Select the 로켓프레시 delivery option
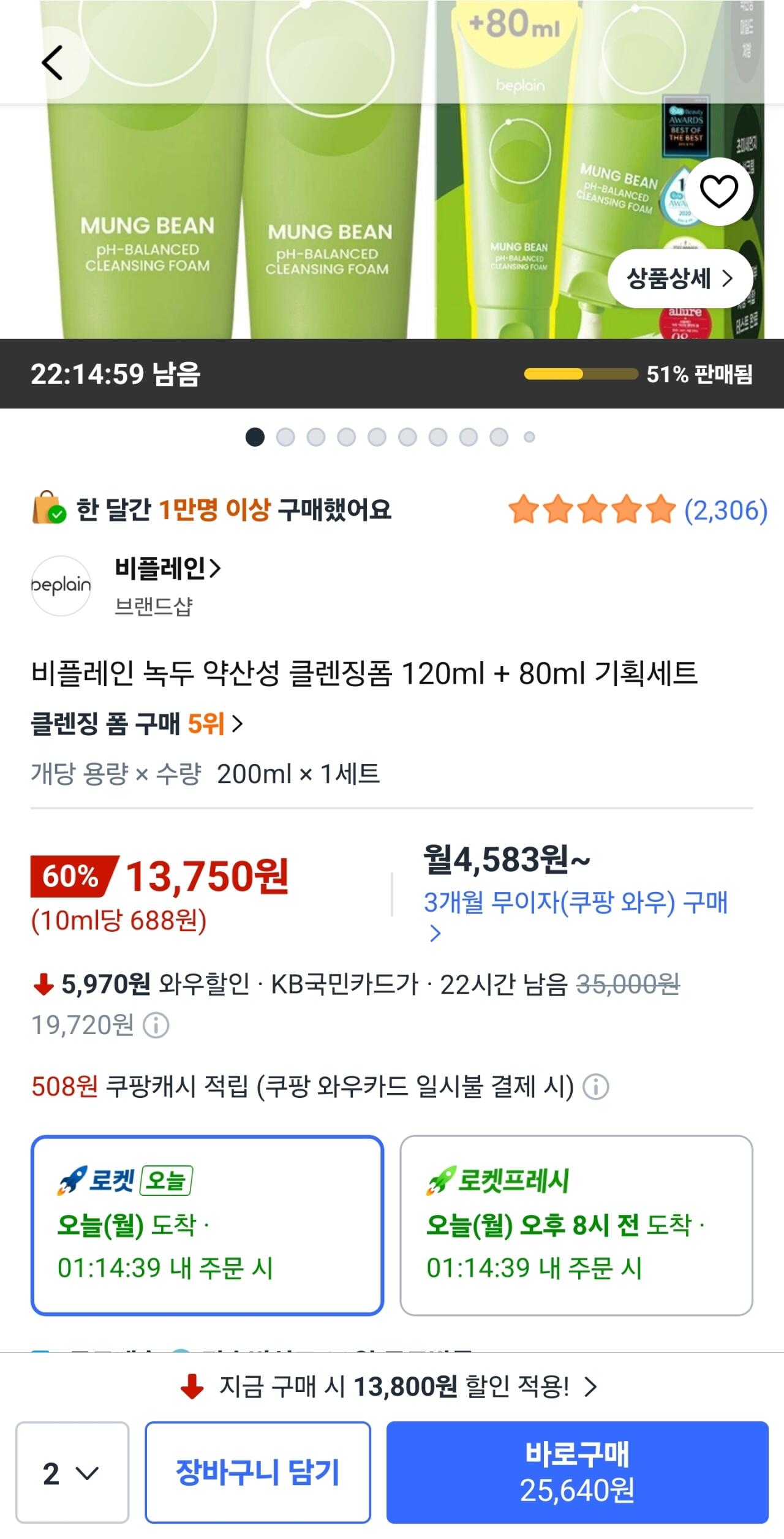Image resolution: width=784 pixels, height=1539 pixels. point(576,1225)
